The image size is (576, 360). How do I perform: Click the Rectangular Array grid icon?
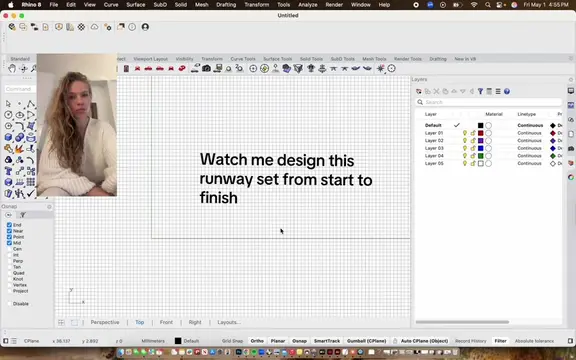[31, 182]
